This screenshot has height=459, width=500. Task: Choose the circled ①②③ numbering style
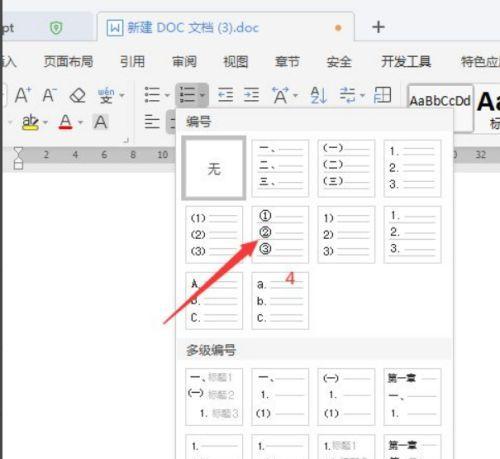pyautogui.click(x=280, y=234)
